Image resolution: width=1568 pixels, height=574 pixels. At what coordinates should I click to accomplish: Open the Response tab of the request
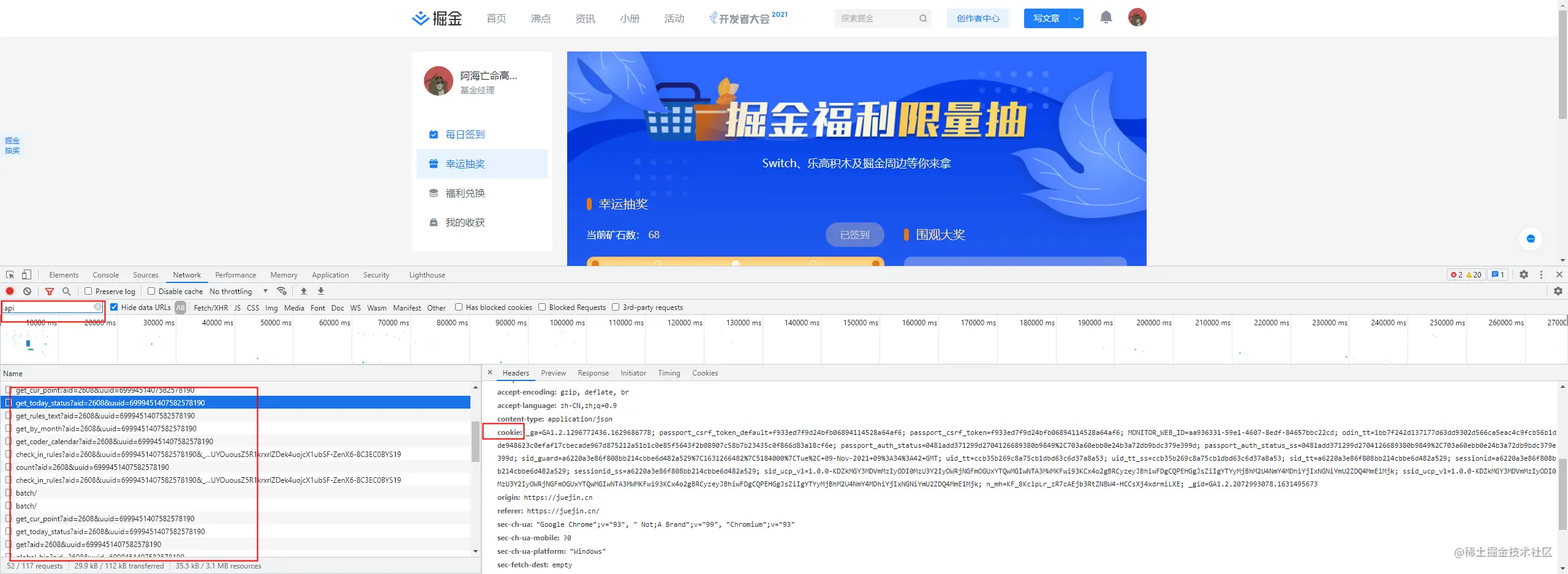tap(594, 373)
